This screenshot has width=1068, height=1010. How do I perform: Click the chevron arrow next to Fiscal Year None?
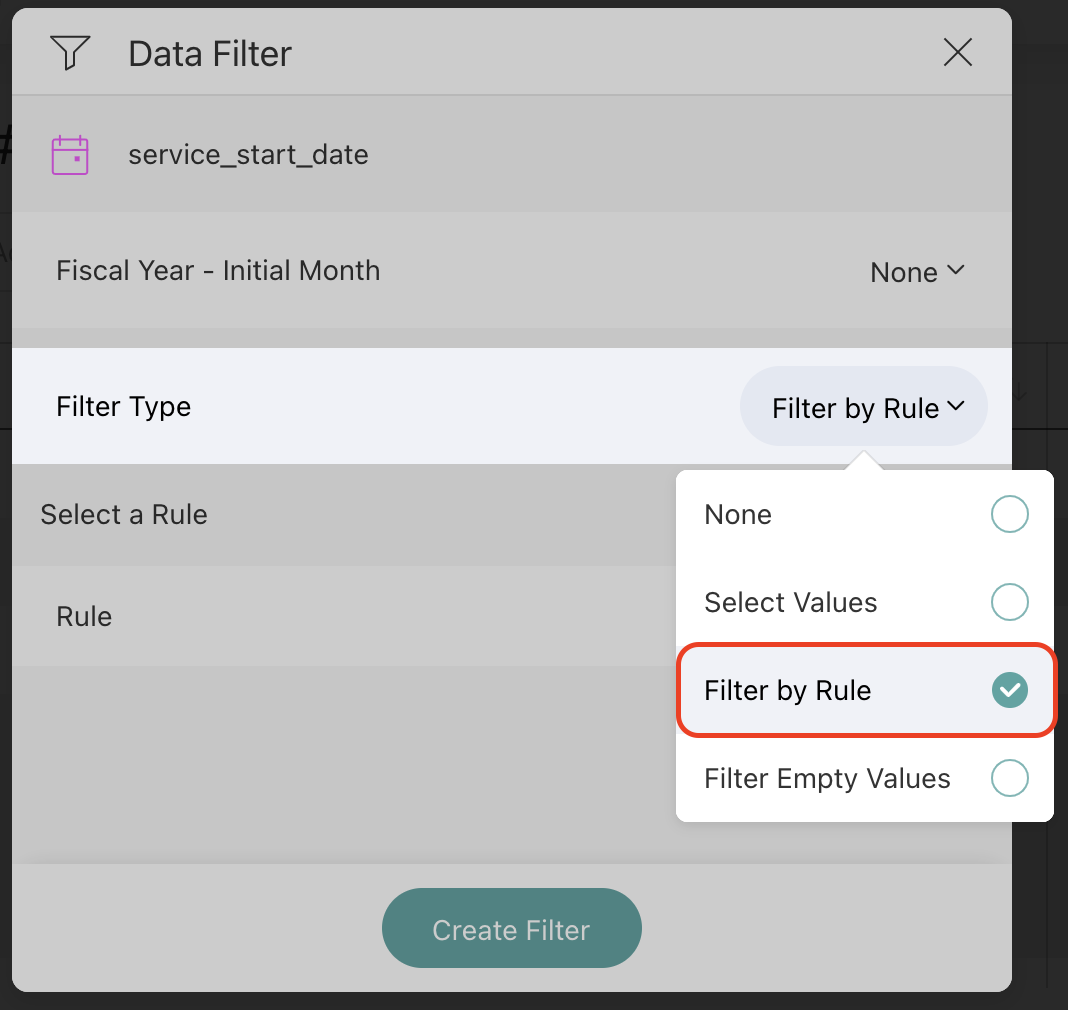(955, 270)
